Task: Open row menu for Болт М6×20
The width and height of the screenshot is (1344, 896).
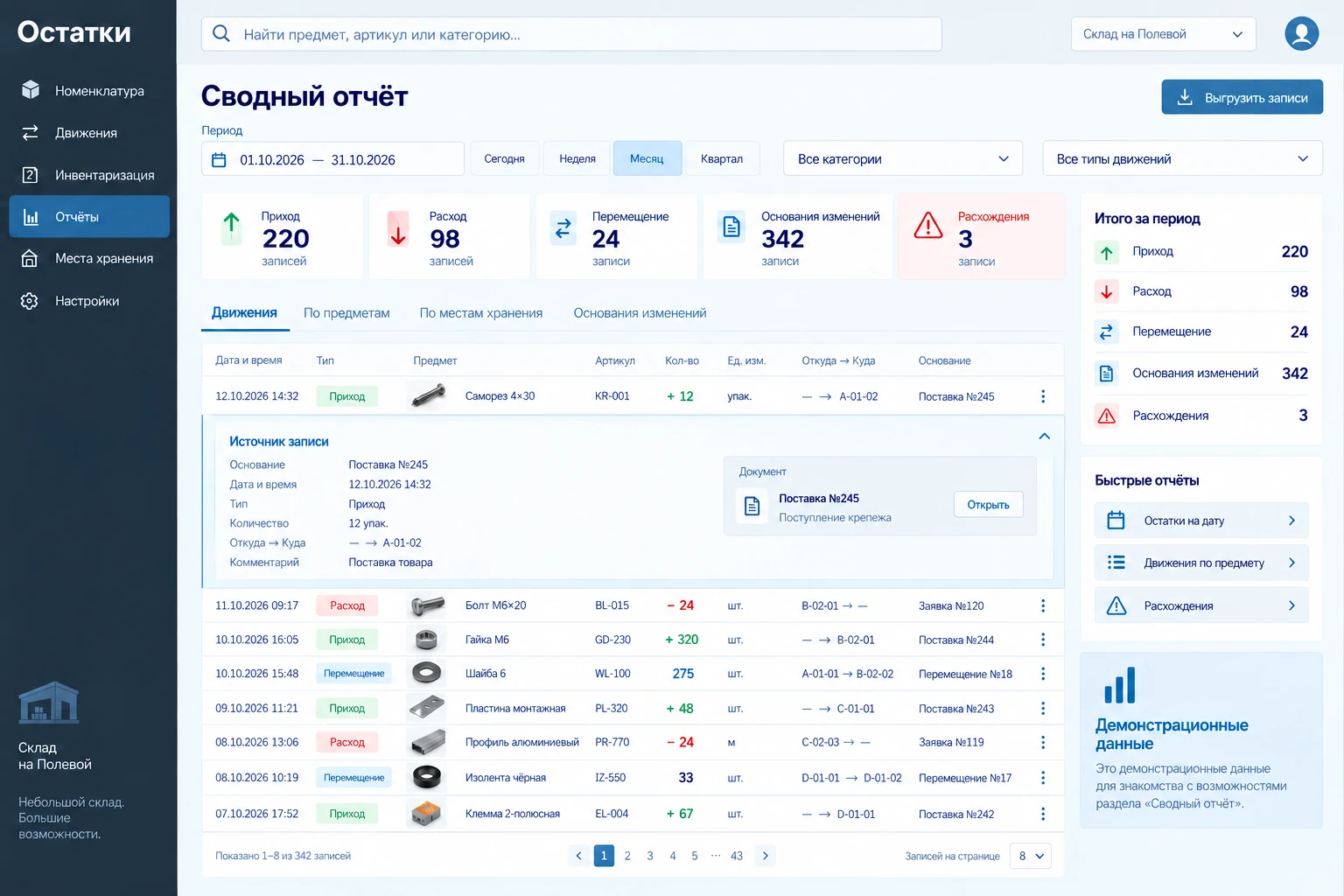Action: point(1043,605)
